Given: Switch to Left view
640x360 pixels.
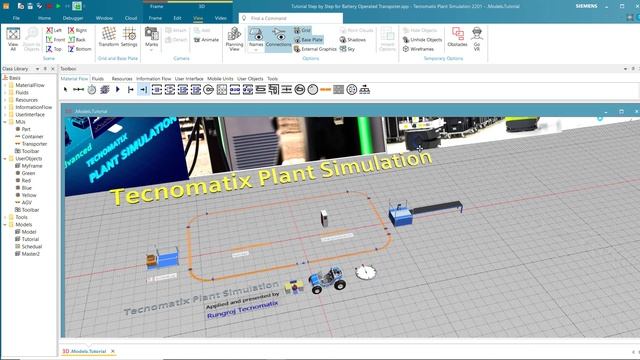Looking at the screenshot, I should coord(53,30).
